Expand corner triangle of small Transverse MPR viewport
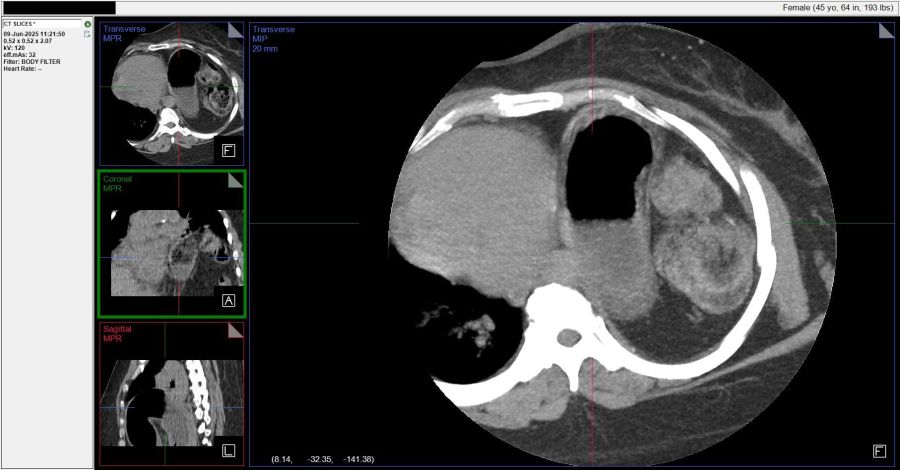The height and width of the screenshot is (470, 900). tap(235, 31)
